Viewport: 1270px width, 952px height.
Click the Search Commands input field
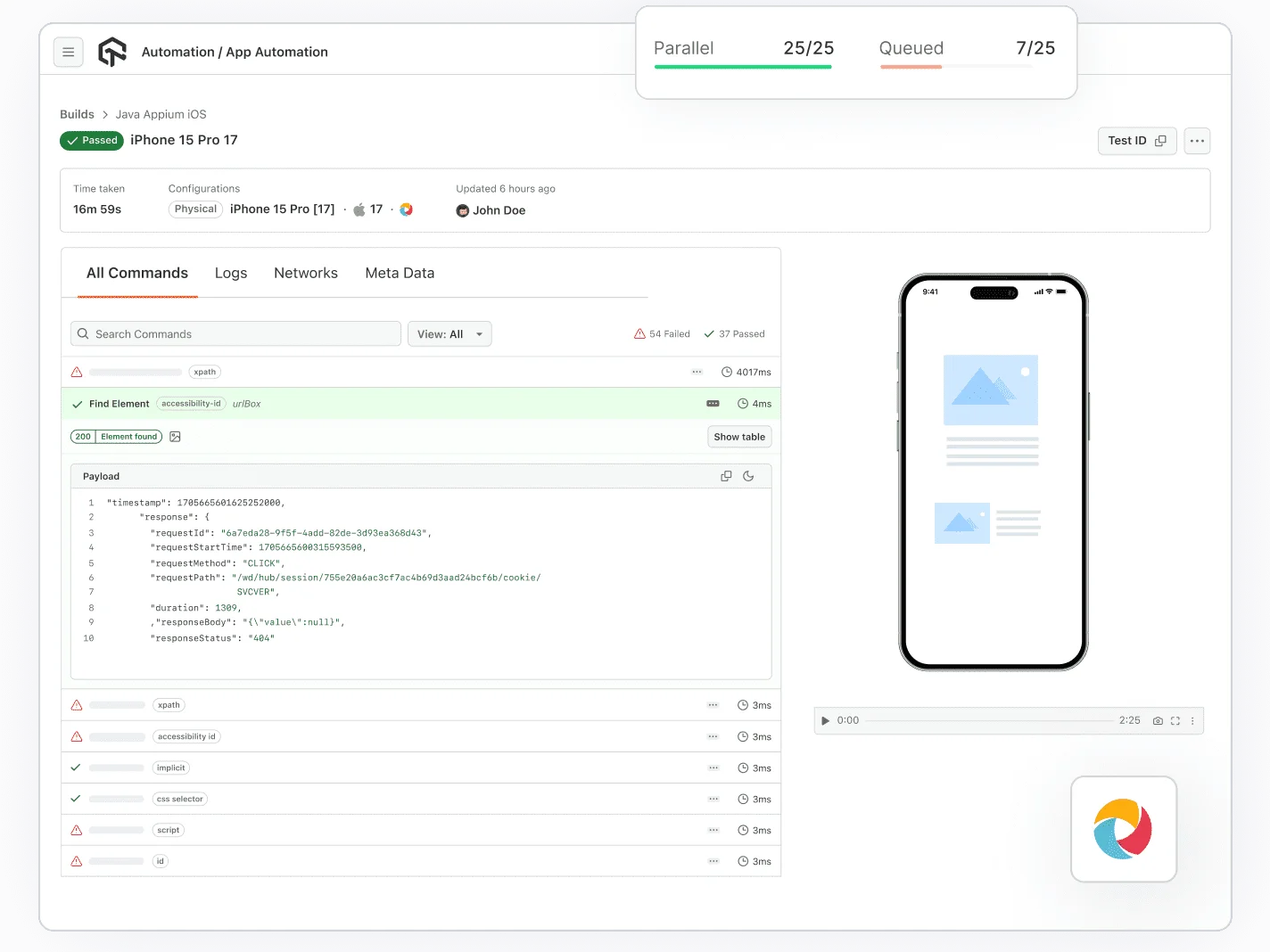(235, 333)
